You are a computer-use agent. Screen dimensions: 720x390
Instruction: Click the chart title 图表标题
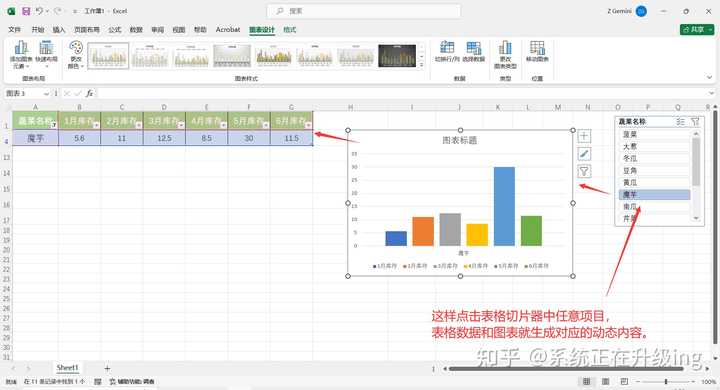[x=460, y=141]
